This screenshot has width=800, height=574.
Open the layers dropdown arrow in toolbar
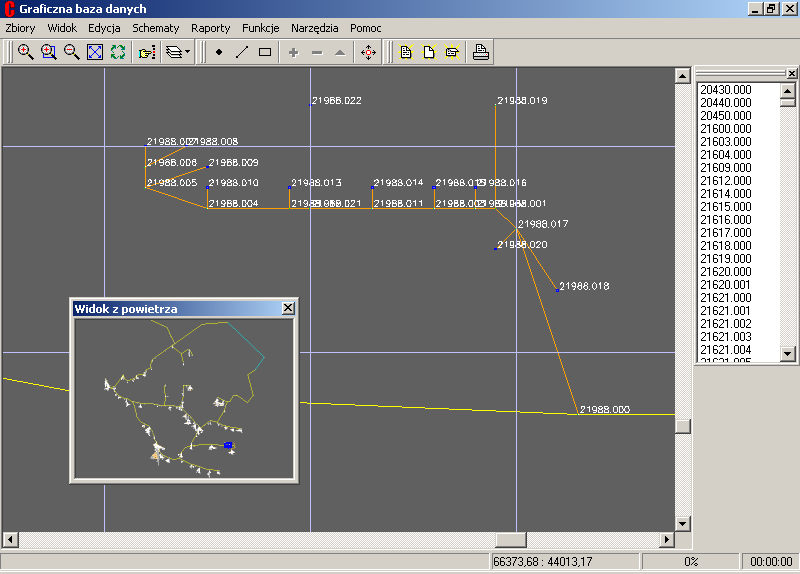(x=188, y=52)
